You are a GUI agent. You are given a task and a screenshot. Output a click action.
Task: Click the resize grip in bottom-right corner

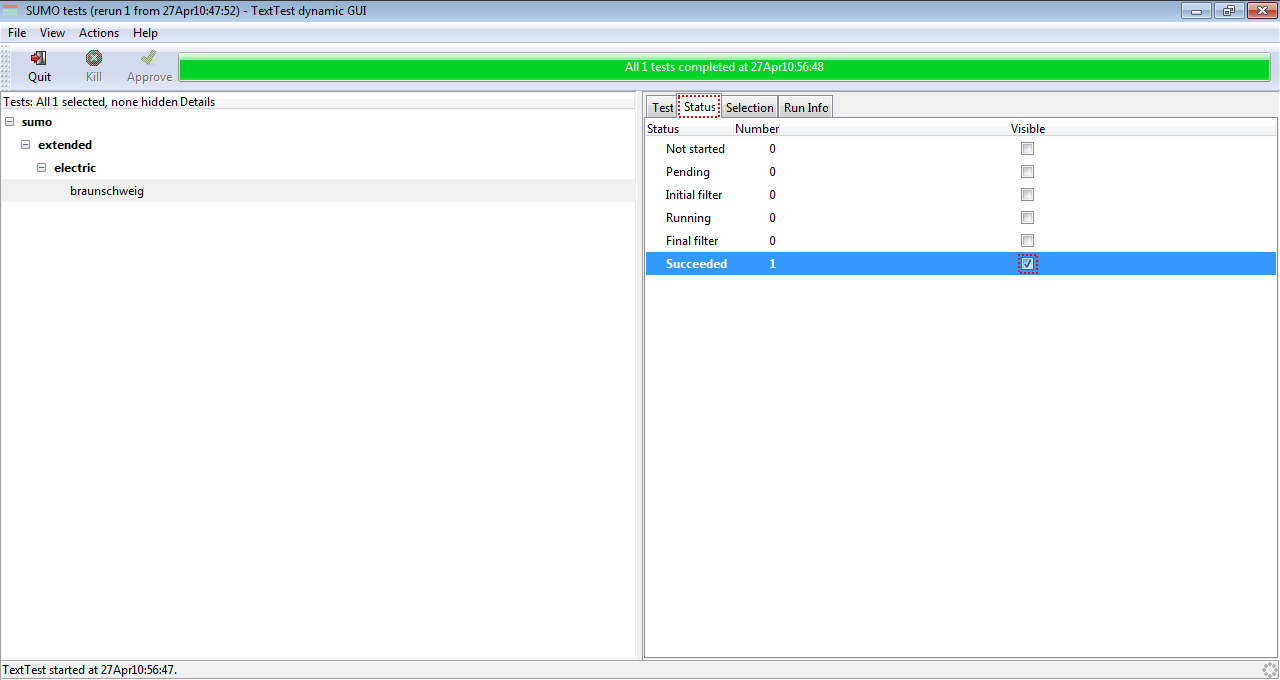[1270, 670]
